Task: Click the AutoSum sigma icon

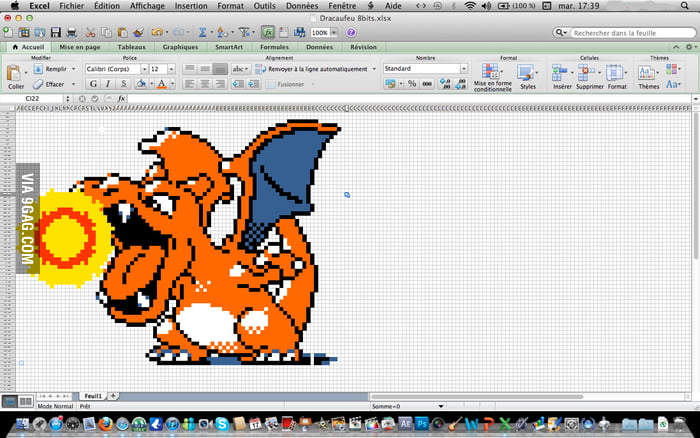Action: [x=203, y=33]
